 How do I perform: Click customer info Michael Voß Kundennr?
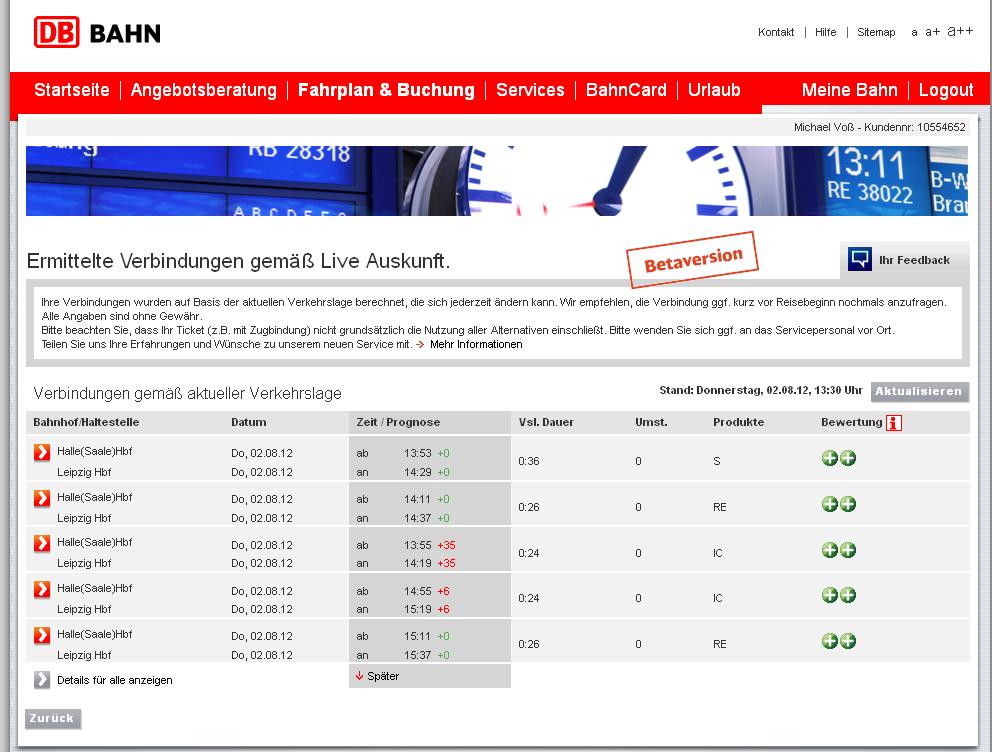click(x=879, y=127)
